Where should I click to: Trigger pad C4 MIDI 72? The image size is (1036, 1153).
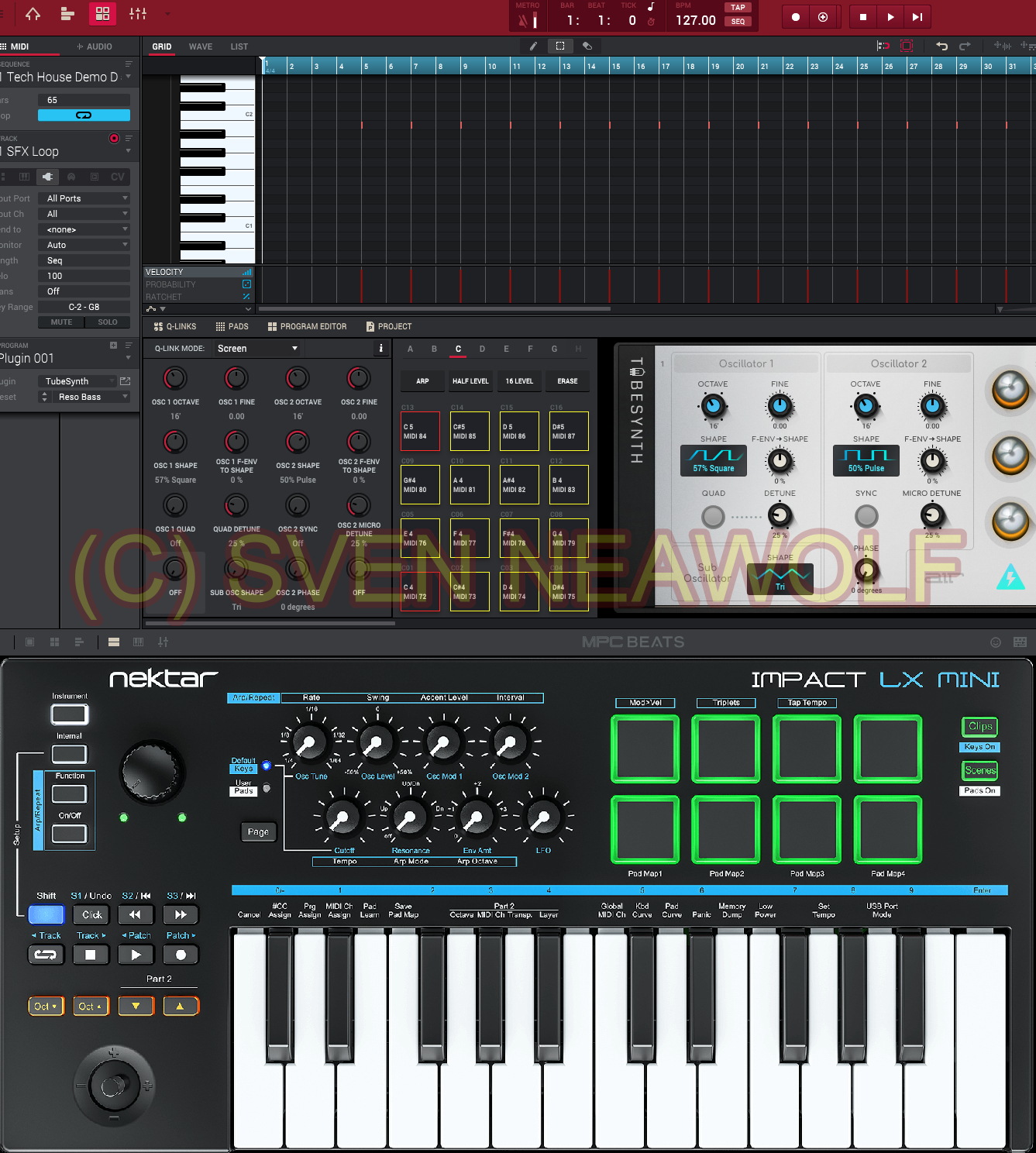tap(420, 592)
